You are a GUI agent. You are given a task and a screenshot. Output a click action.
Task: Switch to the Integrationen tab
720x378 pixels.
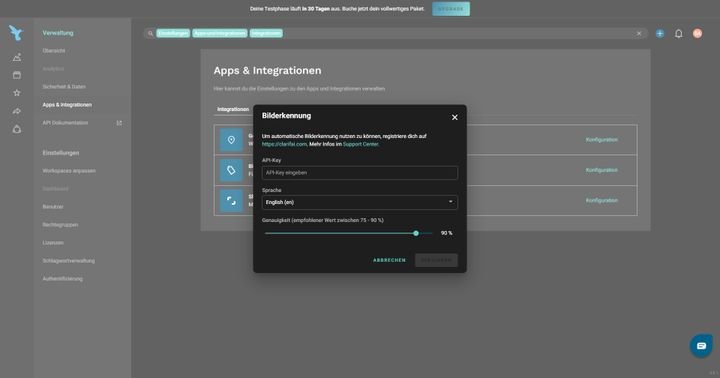click(x=233, y=109)
